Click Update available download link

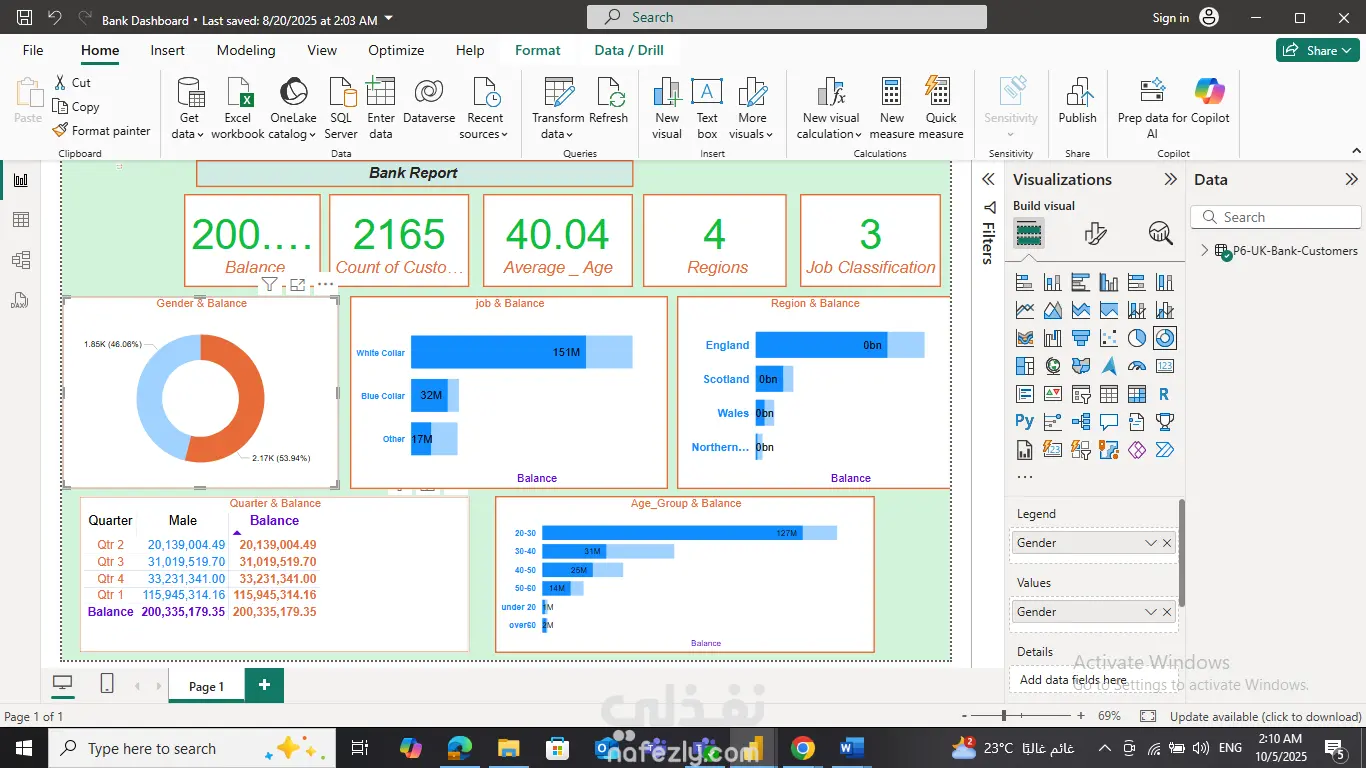(1265, 716)
